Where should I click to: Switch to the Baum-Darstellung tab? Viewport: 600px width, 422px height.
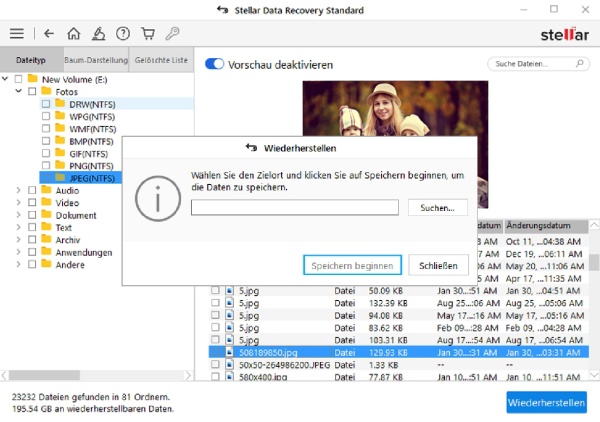click(96, 60)
